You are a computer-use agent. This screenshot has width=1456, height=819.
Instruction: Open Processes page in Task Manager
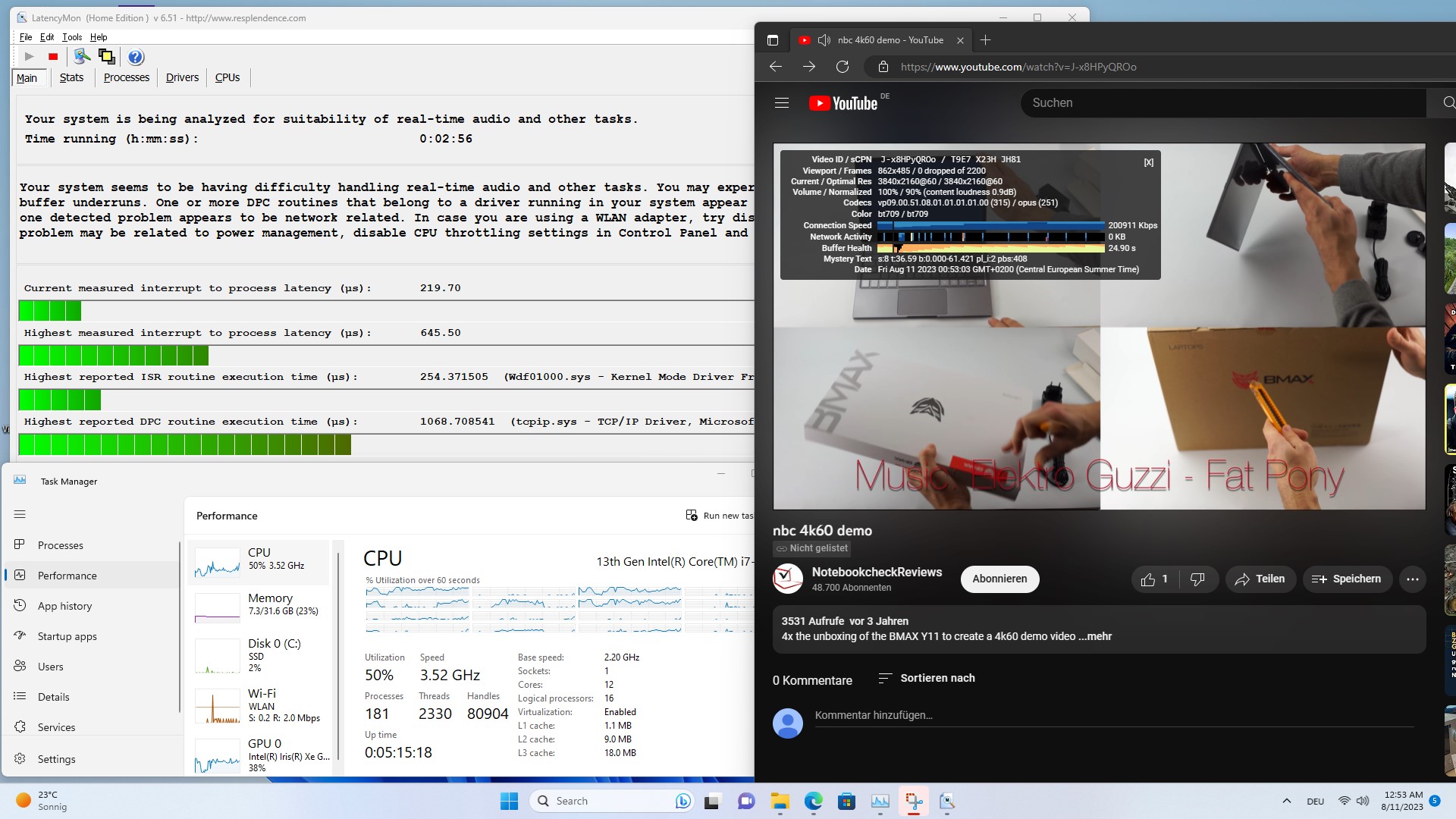(x=93, y=546)
